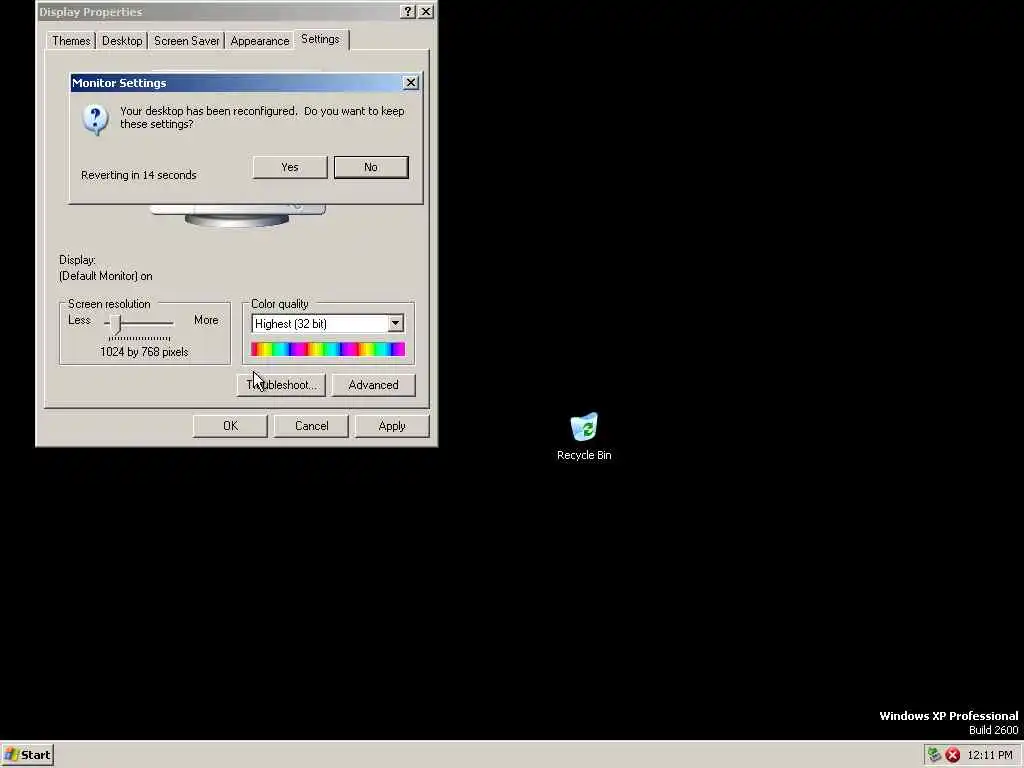Open the Desktop tab

(x=122, y=40)
